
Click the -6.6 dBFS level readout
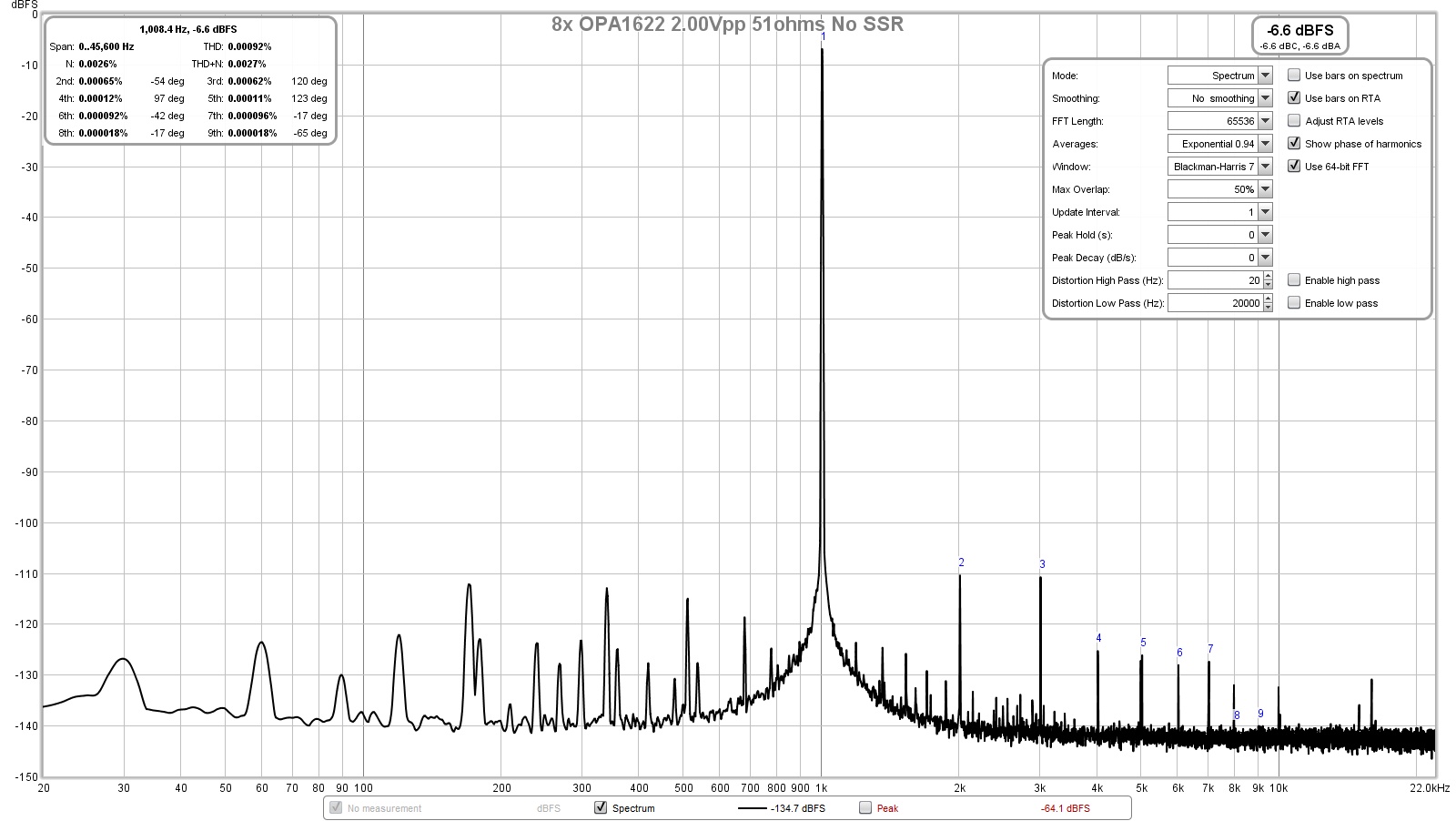[1299, 30]
